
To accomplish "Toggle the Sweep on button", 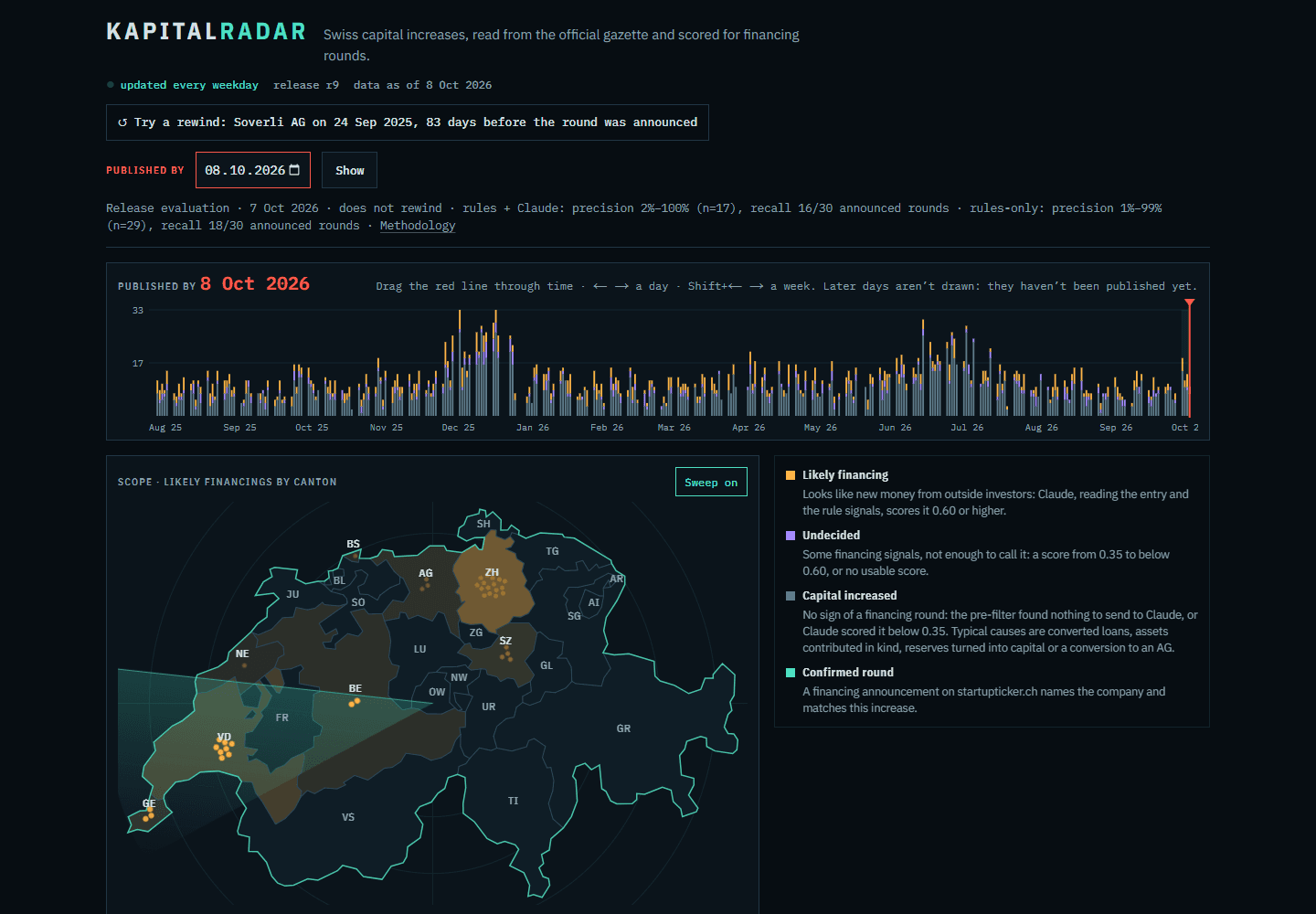I will (711, 482).
